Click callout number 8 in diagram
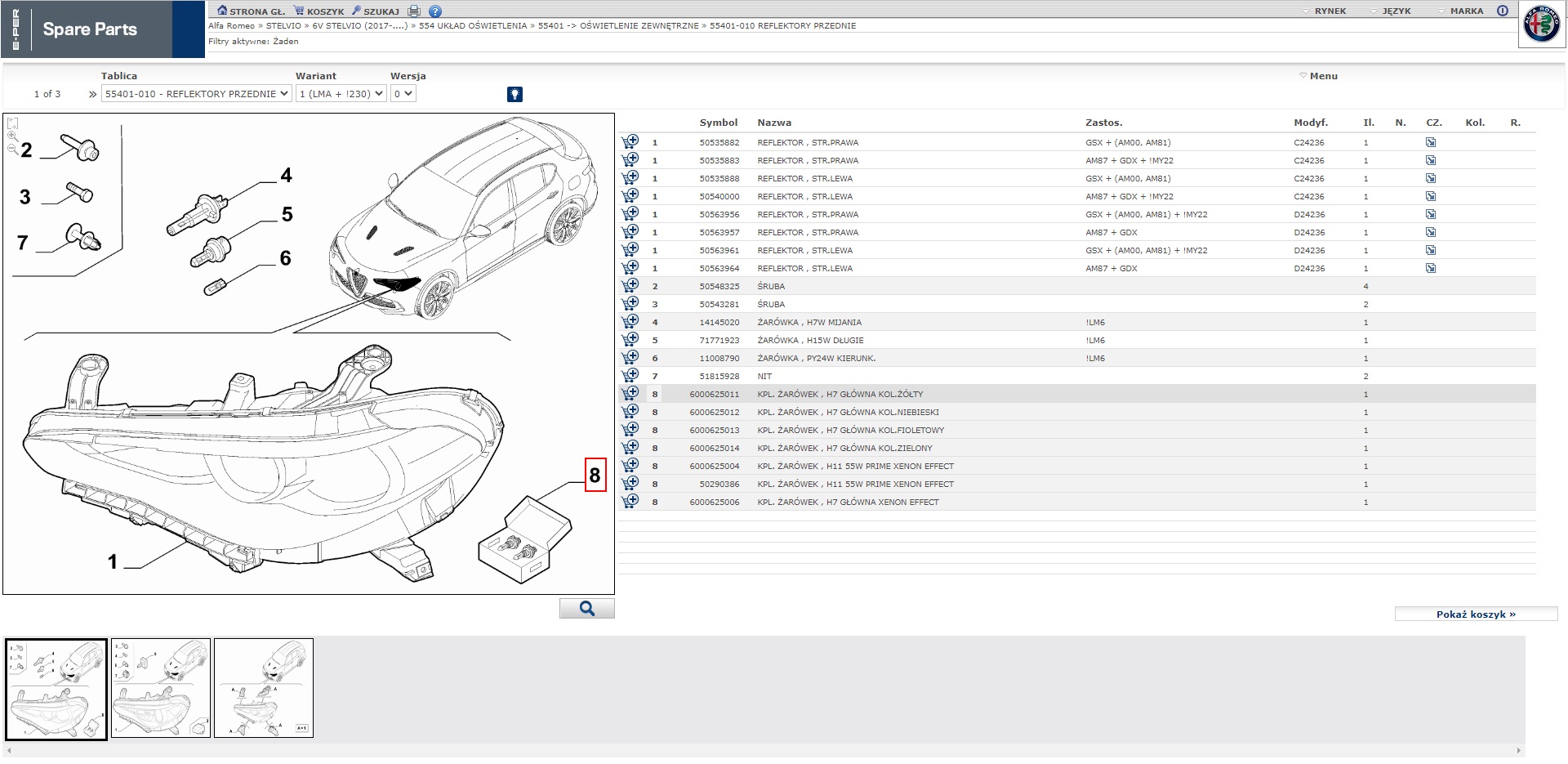 coord(595,476)
